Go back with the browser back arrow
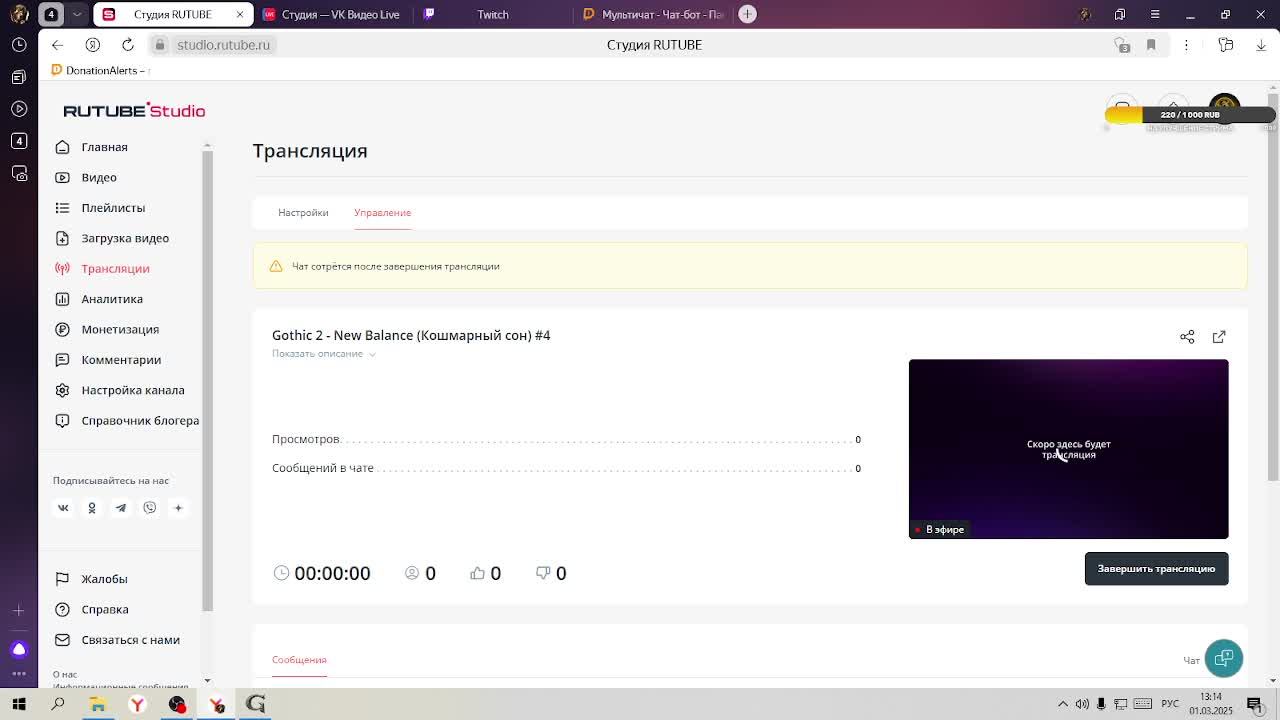The image size is (1280, 720). coord(57,45)
